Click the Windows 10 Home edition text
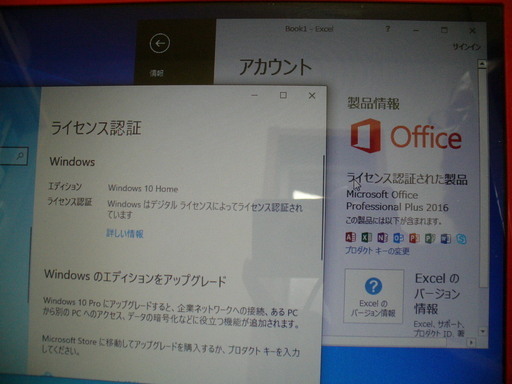The image size is (512, 384). tap(143, 189)
